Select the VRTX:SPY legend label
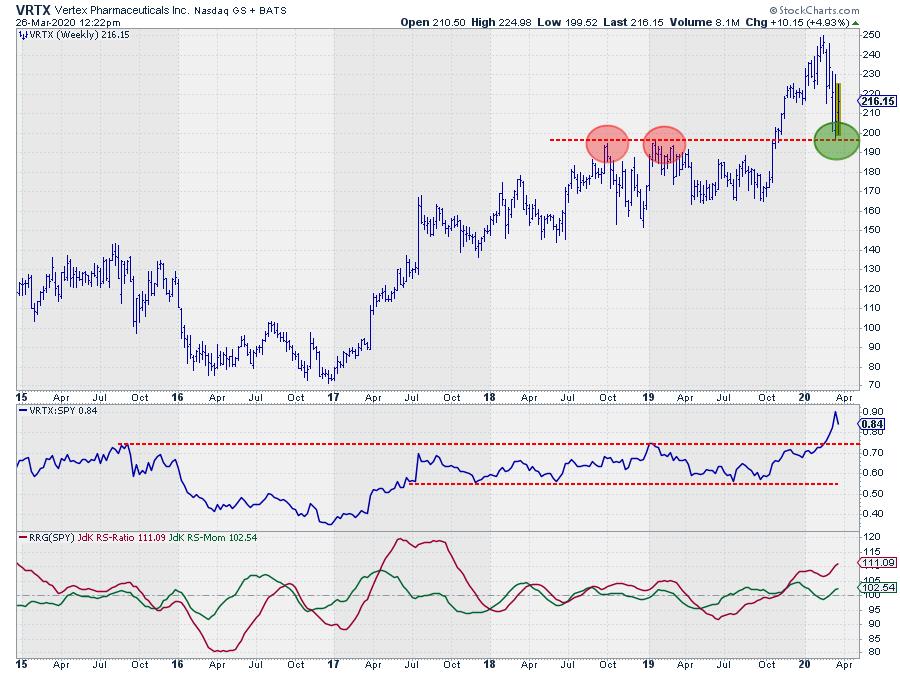Viewport: 900px width, 673px height. coord(58,411)
